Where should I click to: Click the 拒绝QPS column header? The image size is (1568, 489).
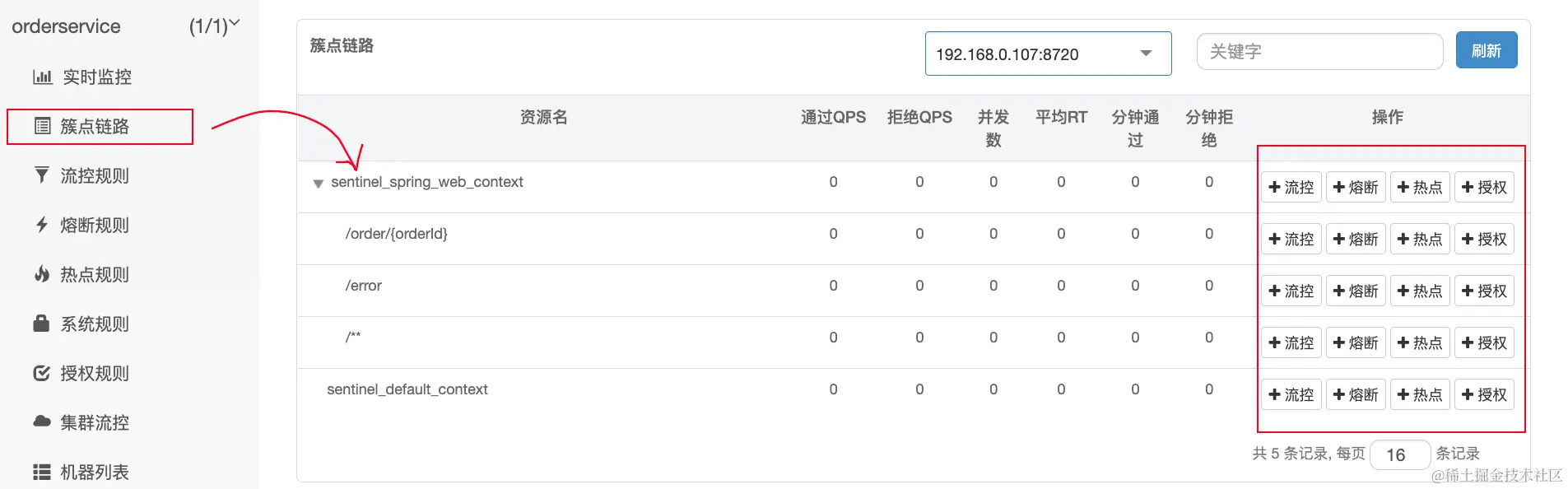(x=919, y=117)
